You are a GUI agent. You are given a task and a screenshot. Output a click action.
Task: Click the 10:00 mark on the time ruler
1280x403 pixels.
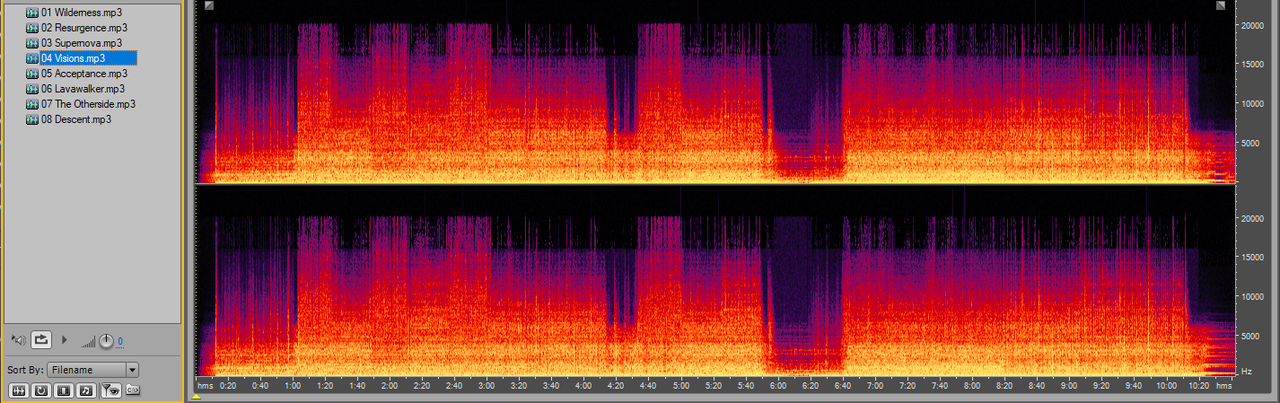pyautogui.click(x=1165, y=385)
